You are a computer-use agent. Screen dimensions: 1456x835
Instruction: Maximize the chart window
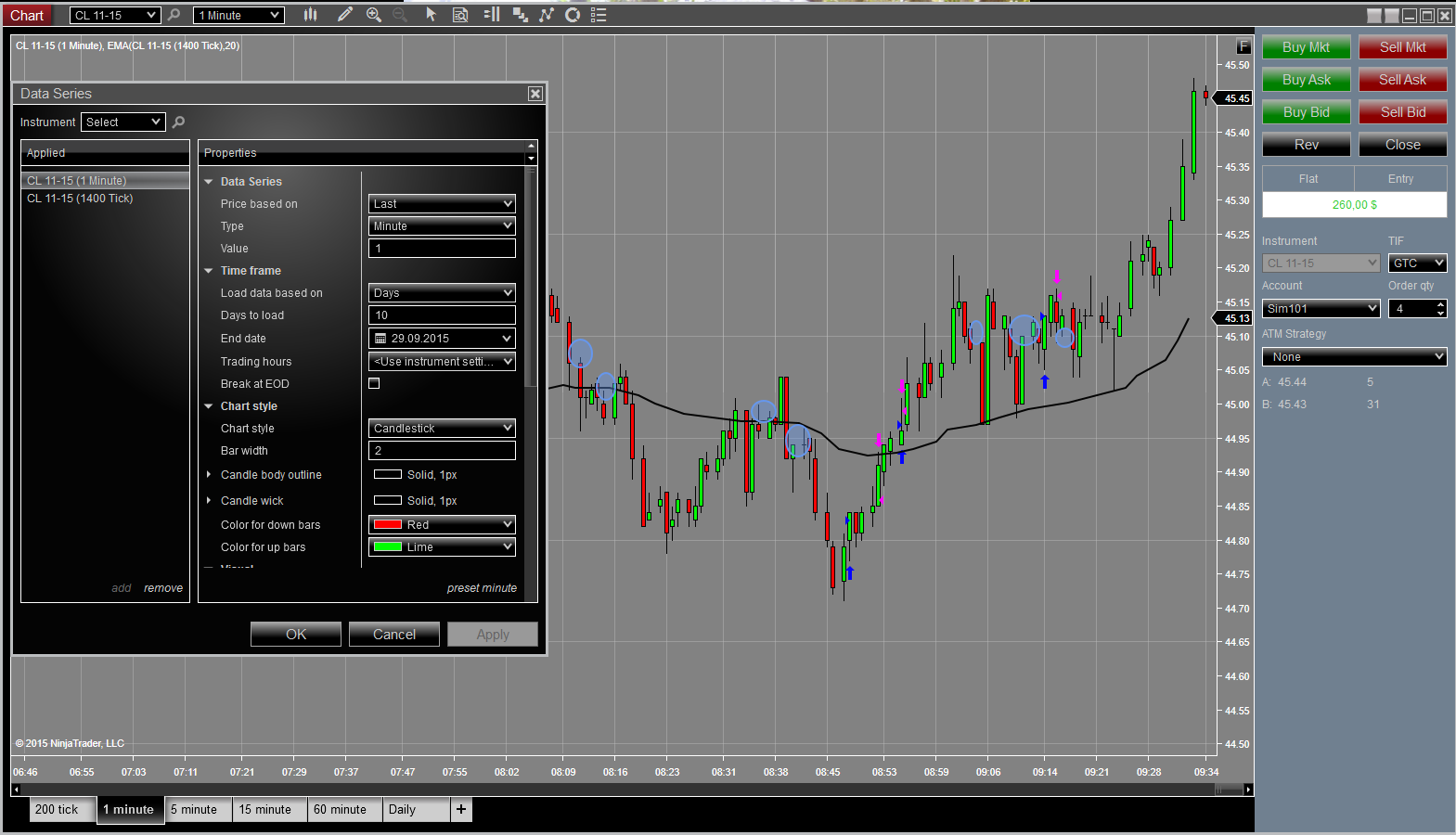(x=1427, y=15)
